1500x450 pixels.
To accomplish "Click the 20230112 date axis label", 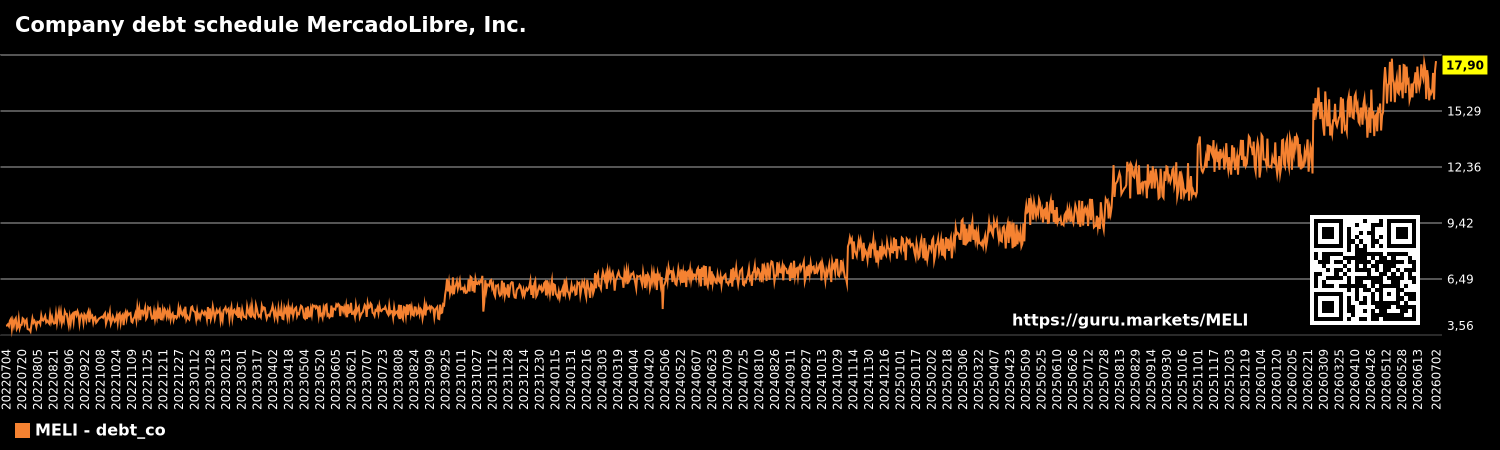I will pyautogui.click(x=195, y=378).
